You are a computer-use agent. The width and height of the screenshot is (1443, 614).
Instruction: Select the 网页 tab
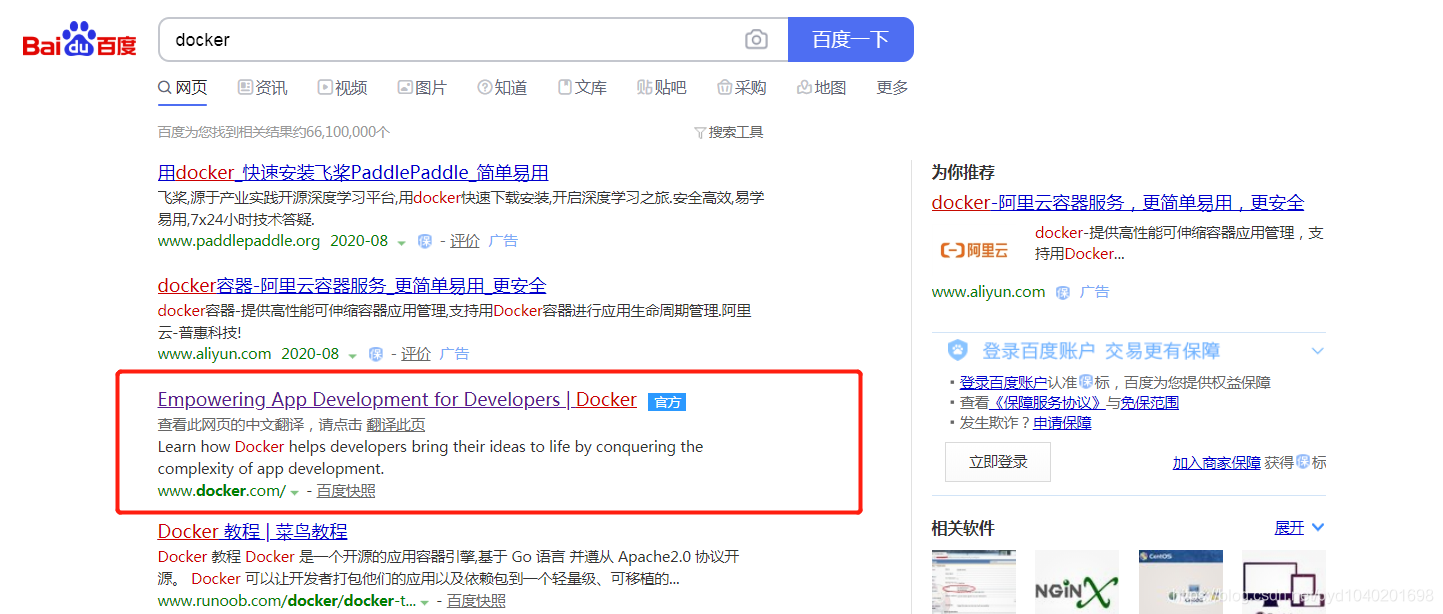183,88
